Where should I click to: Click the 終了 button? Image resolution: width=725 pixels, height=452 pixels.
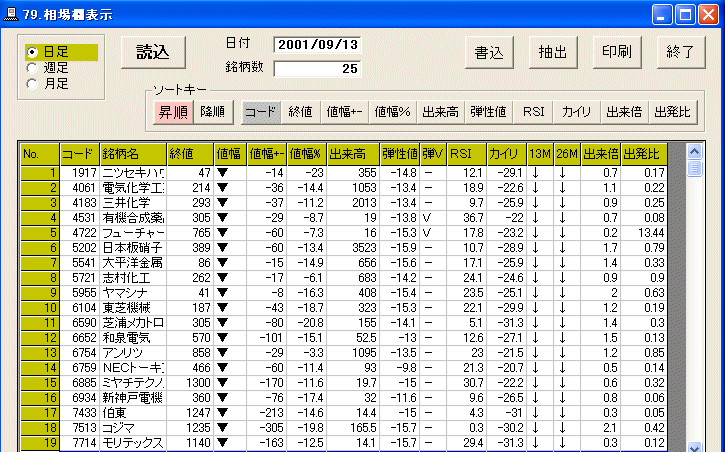[x=681, y=52]
